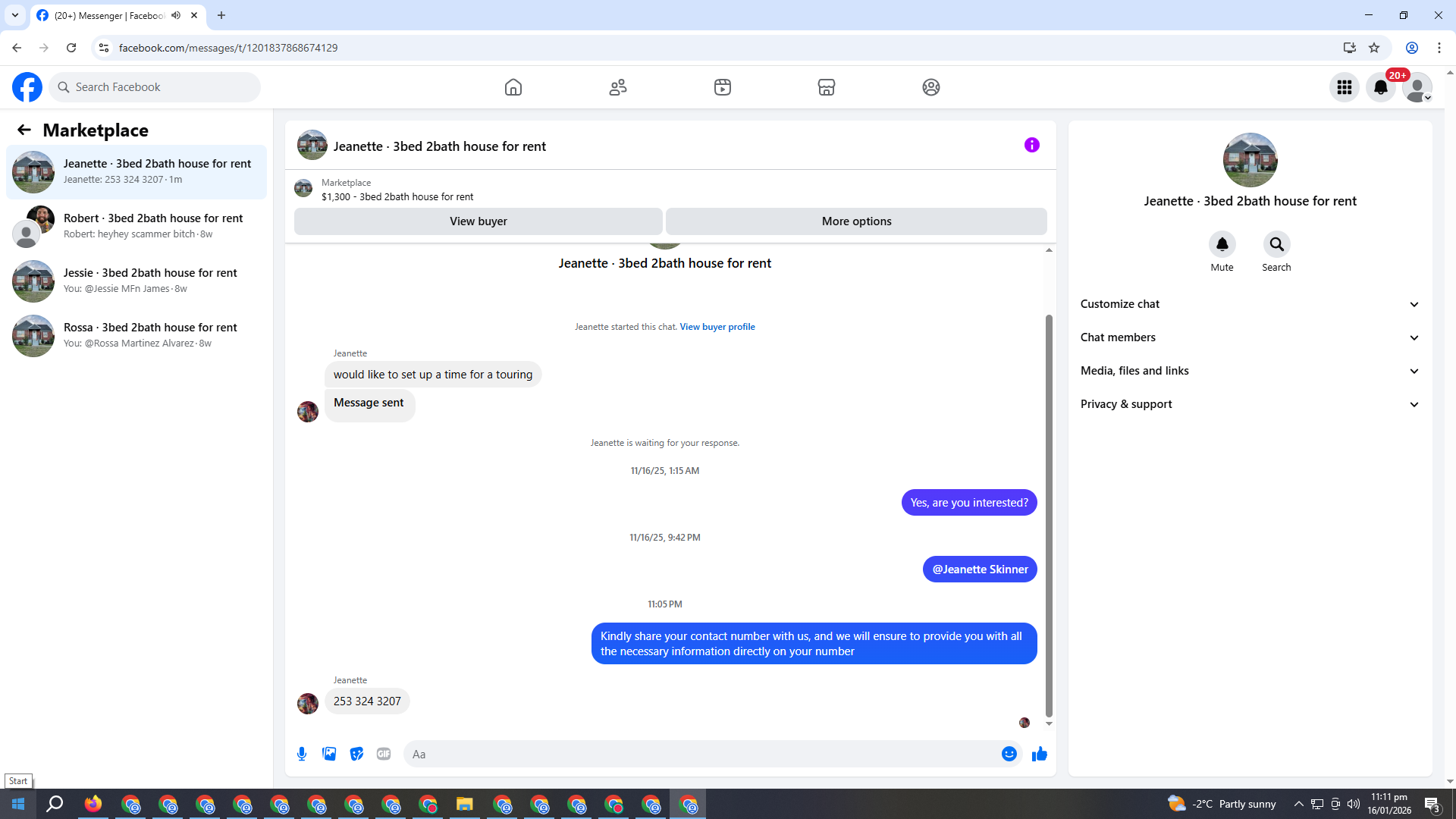Expand the Customize chat section
Screen dimensions: 1456x819
click(x=1249, y=304)
